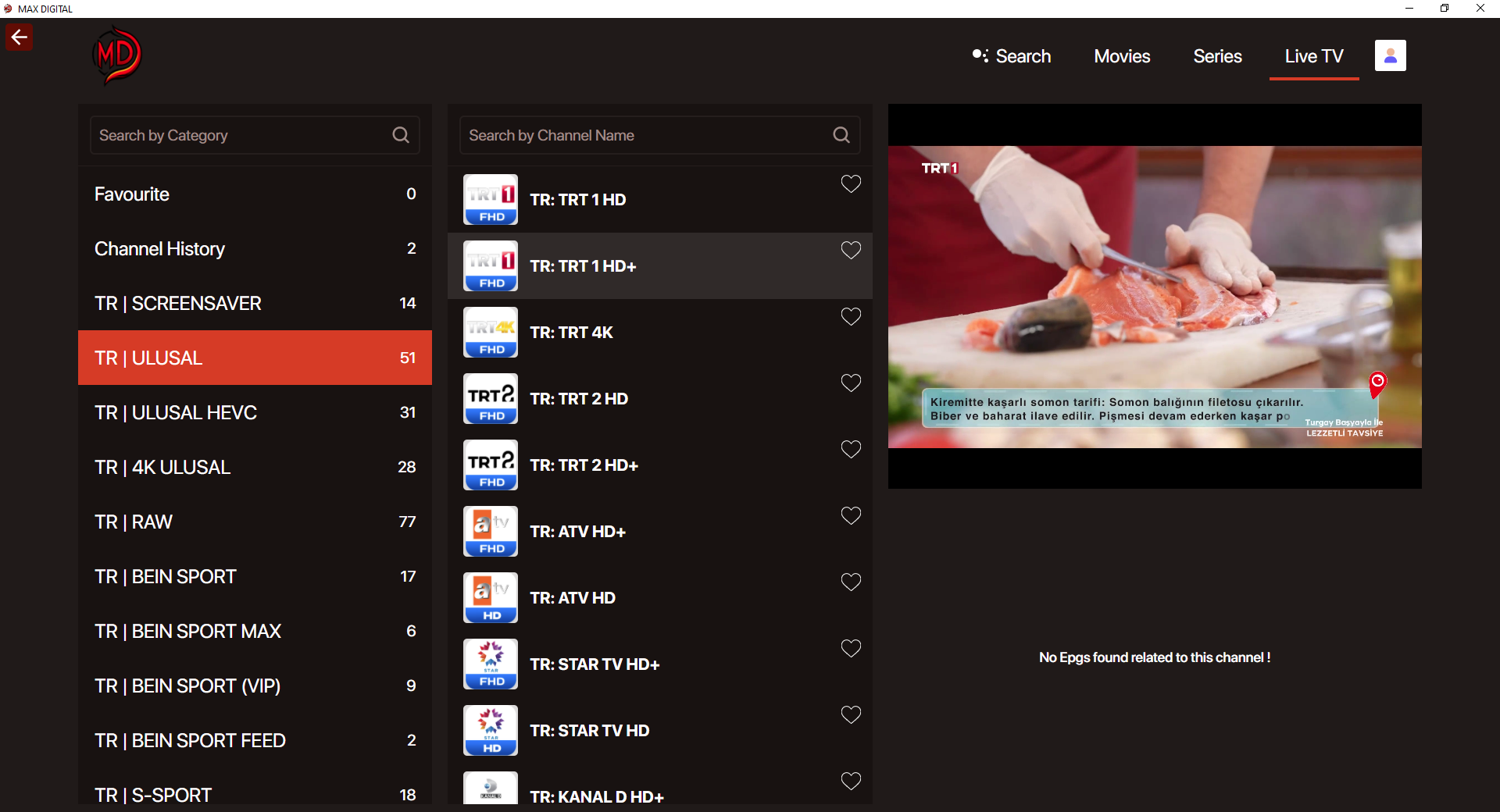Open the Favourite category
The width and height of the screenshot is (1500, 812).
coord(255,194)
